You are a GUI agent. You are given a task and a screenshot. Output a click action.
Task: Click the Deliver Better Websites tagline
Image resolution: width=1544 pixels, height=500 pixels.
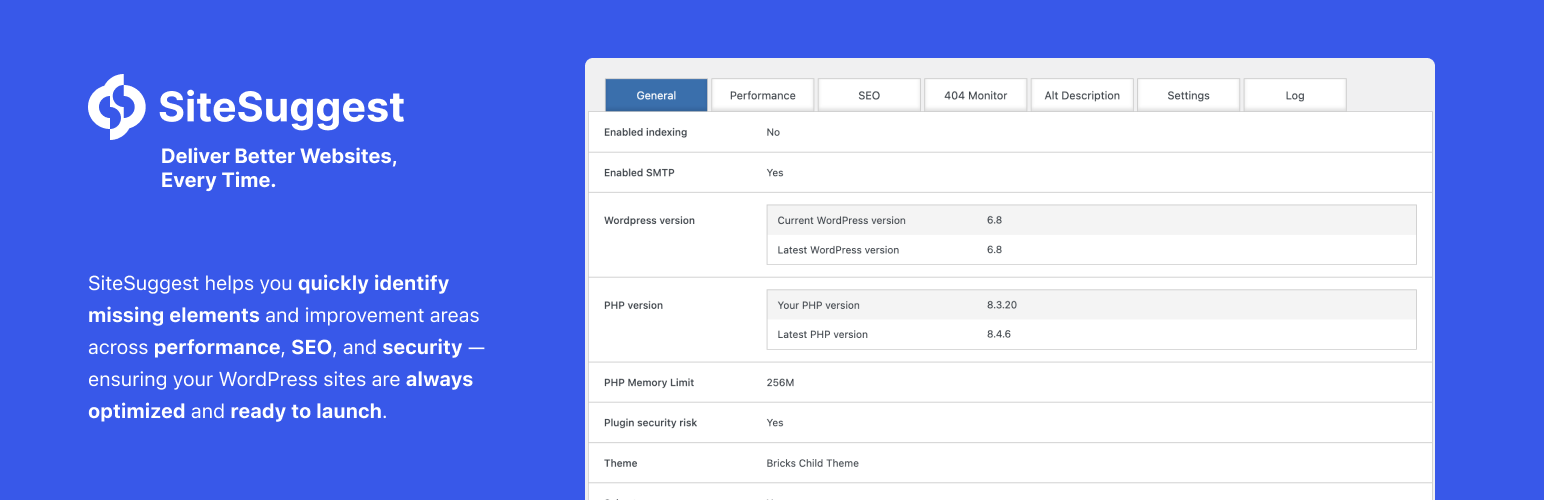click(x=278, y=168)
